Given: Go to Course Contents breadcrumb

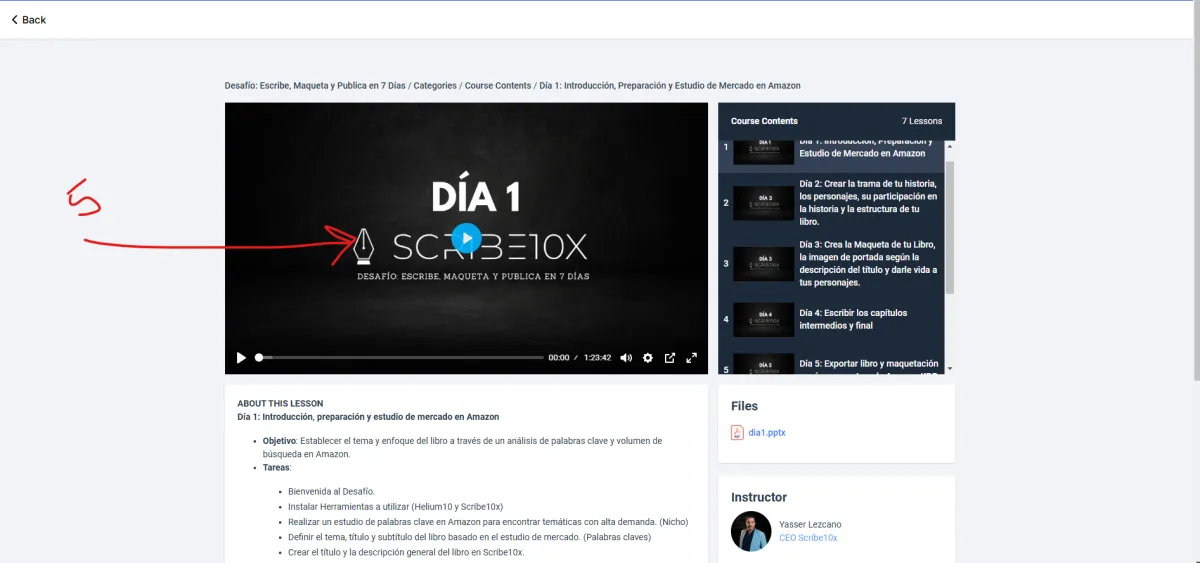Looking at the screenshot, I should pos(498,86).
